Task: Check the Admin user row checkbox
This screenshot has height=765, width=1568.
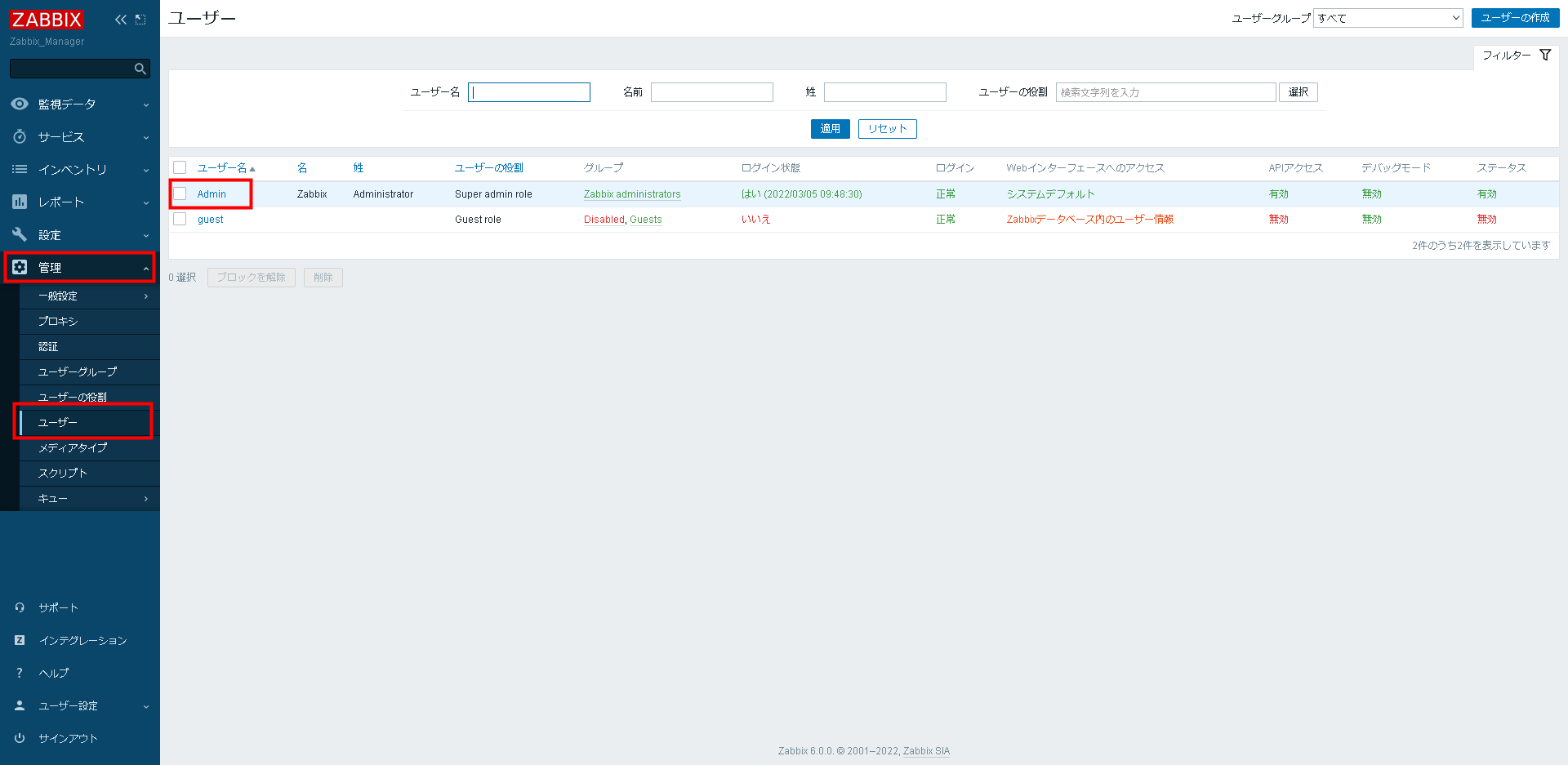Action: pyautogui.click(x=180, y=194)
